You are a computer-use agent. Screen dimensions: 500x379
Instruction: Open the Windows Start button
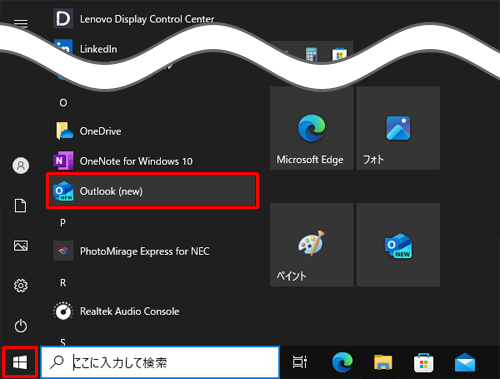20,362
